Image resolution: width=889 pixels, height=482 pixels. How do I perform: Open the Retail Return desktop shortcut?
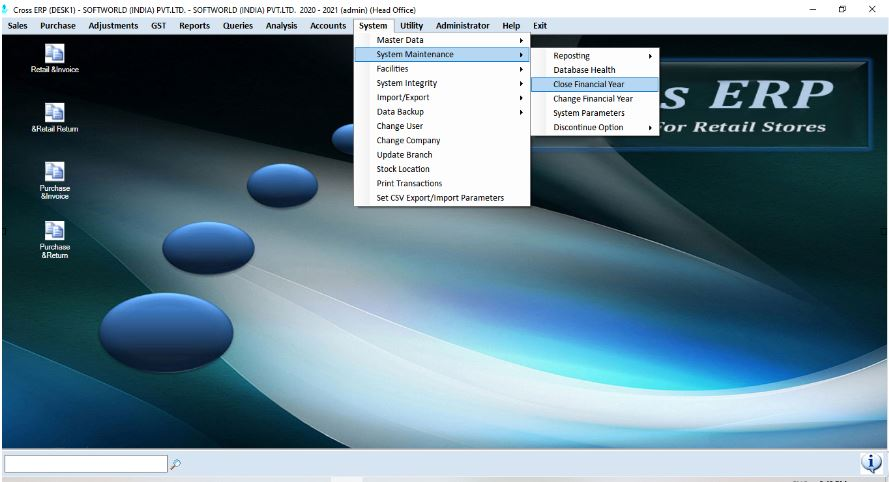click(55, 113)
